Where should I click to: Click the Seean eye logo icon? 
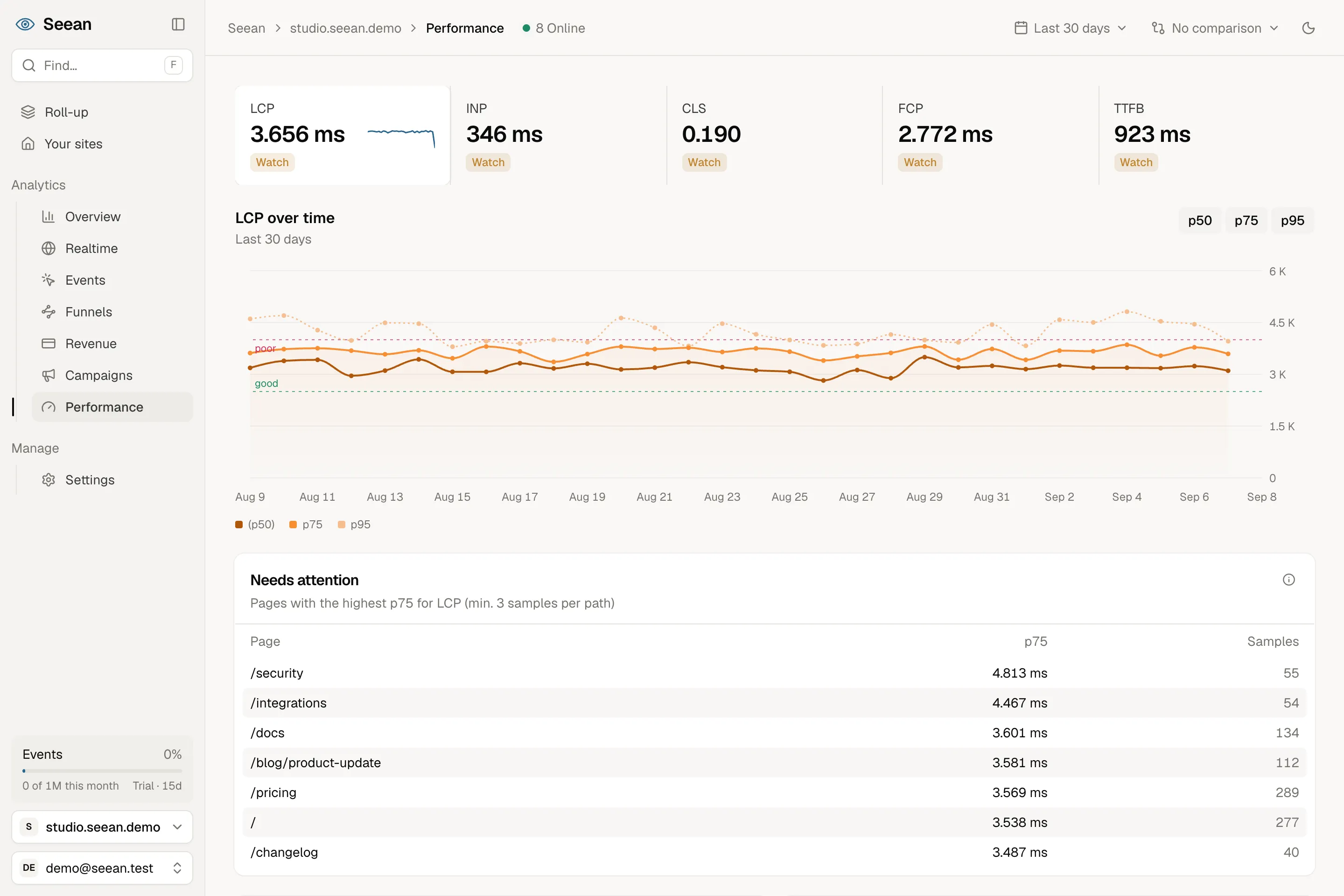pyautogui.click(x=25, y=24)
